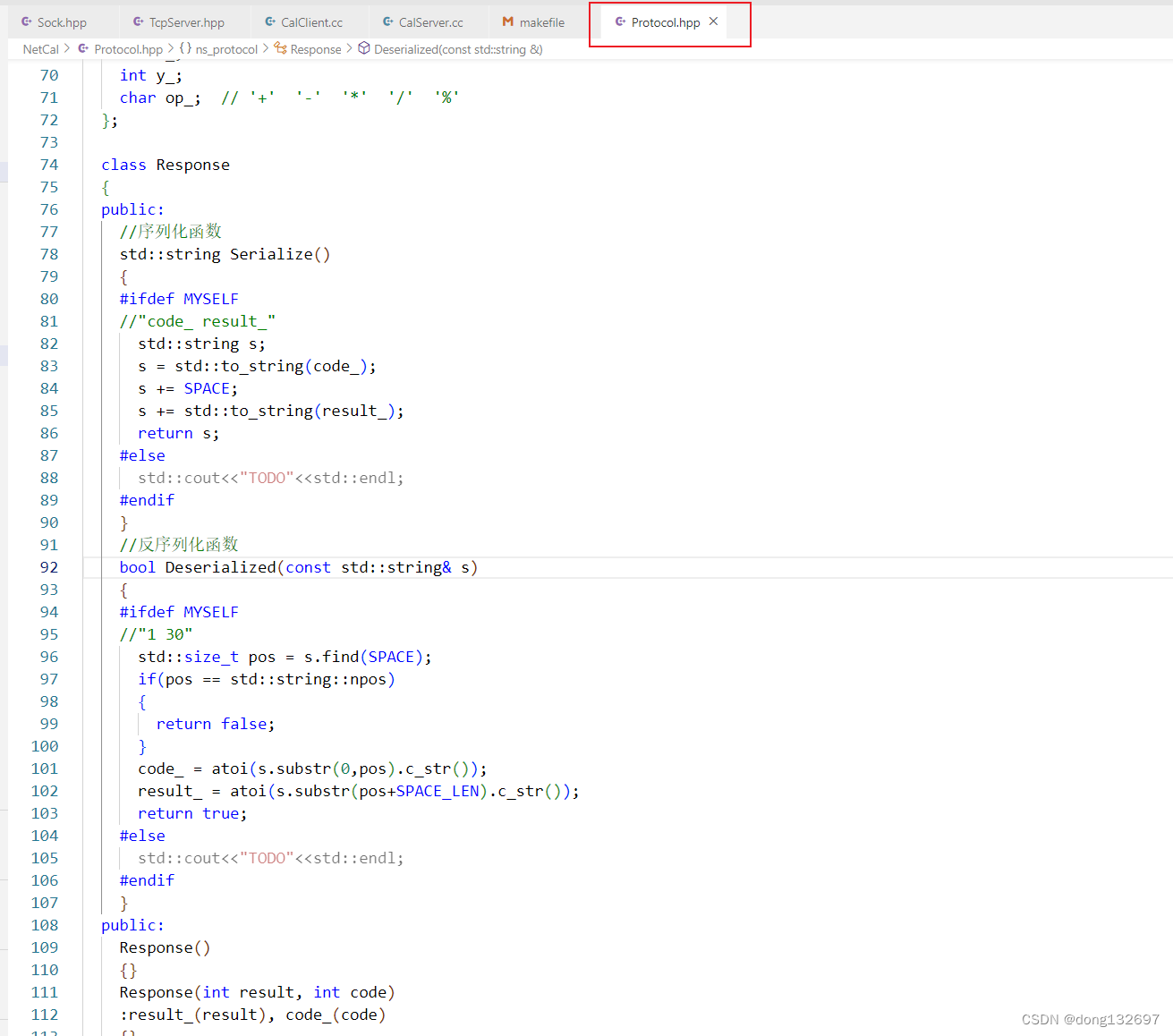The width and height of the screenshot is (1173, 1036).
Task: Click ':result_(result), code_(code)' initializer line
Action: tap(252, 1015)
